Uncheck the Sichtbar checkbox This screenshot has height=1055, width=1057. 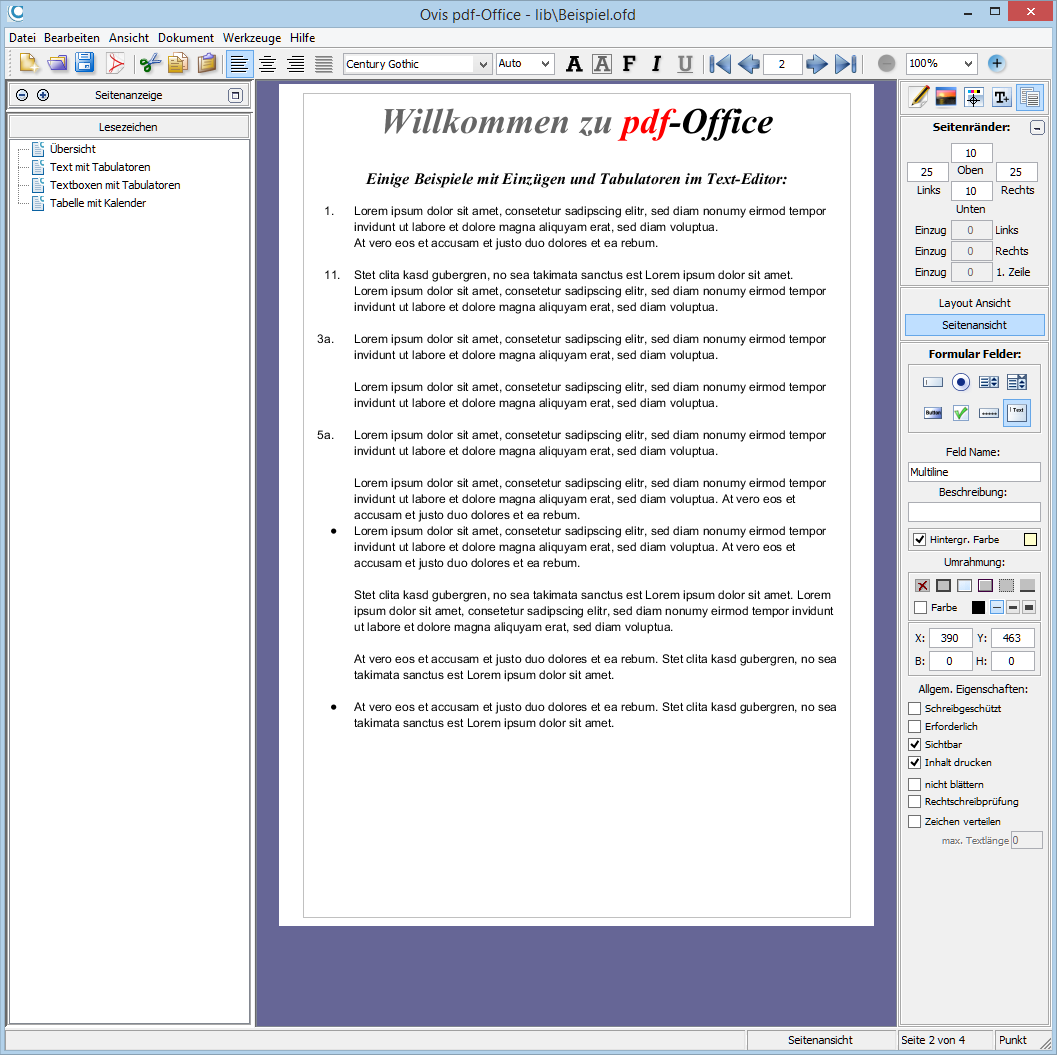click(x=914, y=744)
